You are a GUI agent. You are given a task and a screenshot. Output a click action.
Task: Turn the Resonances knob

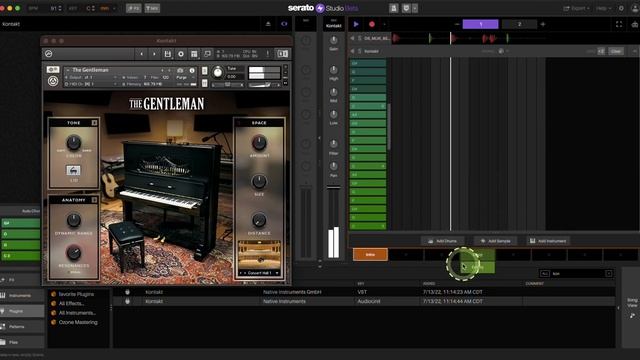74,252
